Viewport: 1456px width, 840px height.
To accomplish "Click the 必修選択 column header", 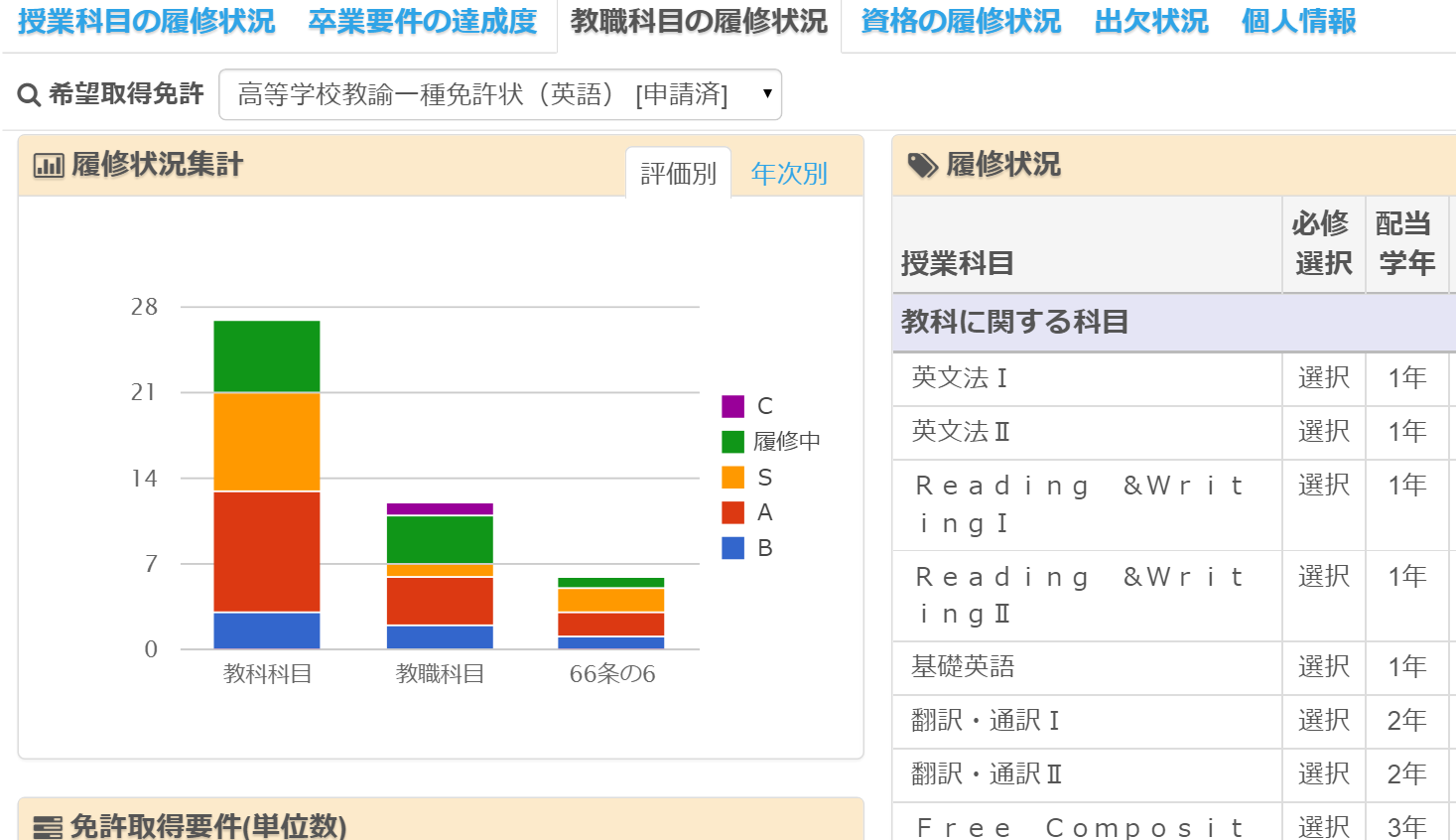I will click(x=1323, y=243).
